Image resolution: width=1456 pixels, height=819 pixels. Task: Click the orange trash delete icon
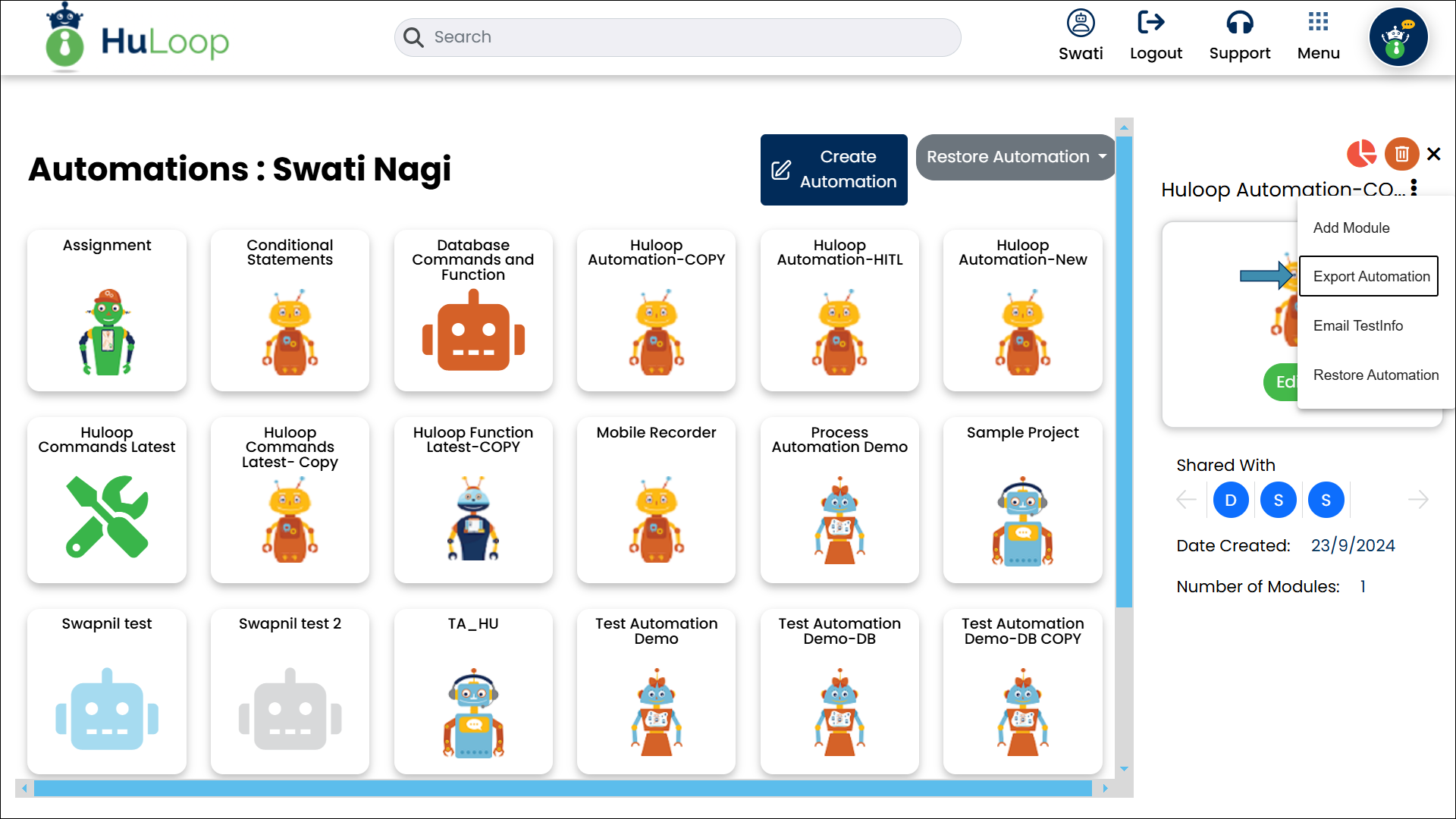(x=1402, y=154)
